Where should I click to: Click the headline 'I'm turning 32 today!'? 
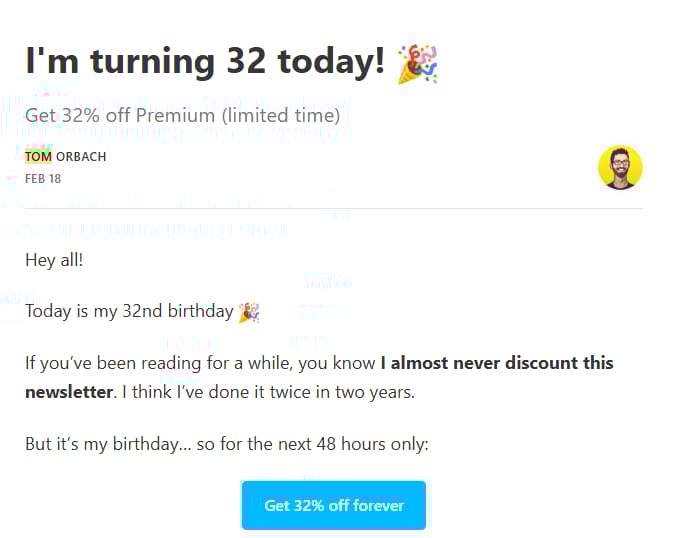click(x=205, y=62)
